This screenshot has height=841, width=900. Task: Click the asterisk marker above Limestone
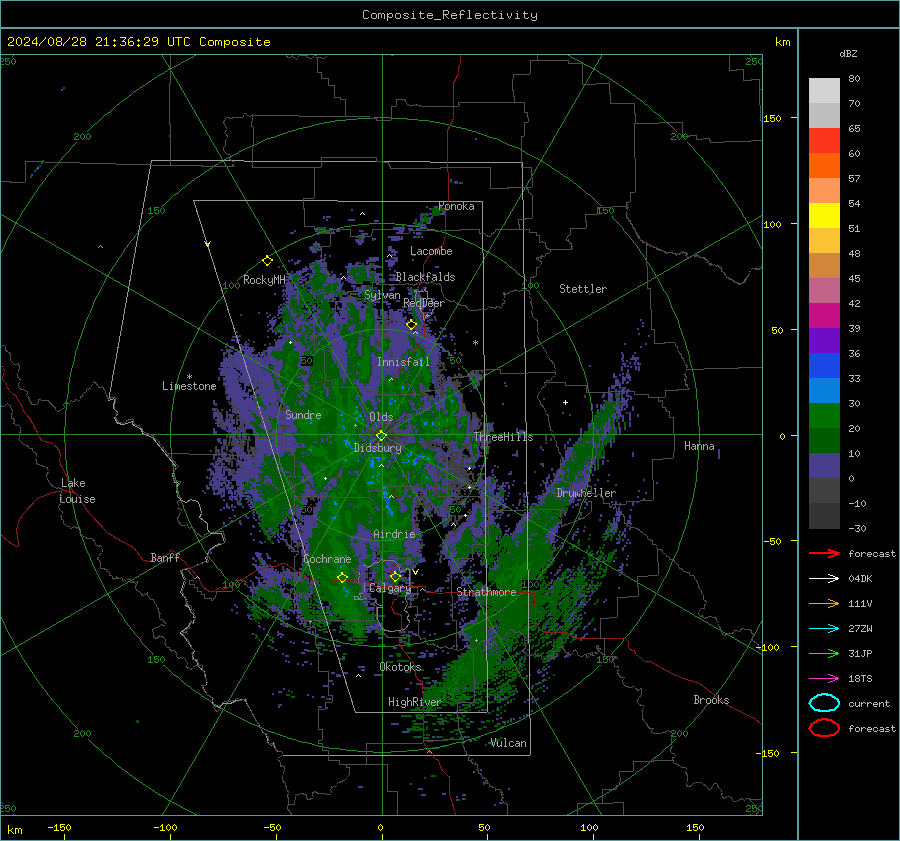[x=189, y=377]
